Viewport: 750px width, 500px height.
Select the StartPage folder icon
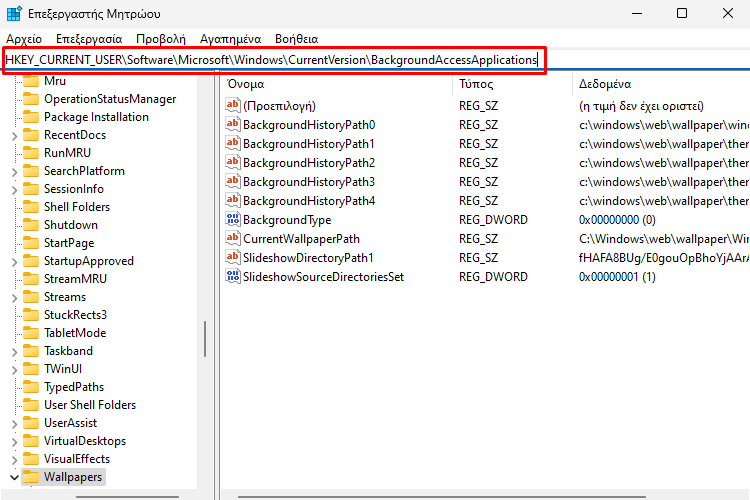[x=31, y=243]
